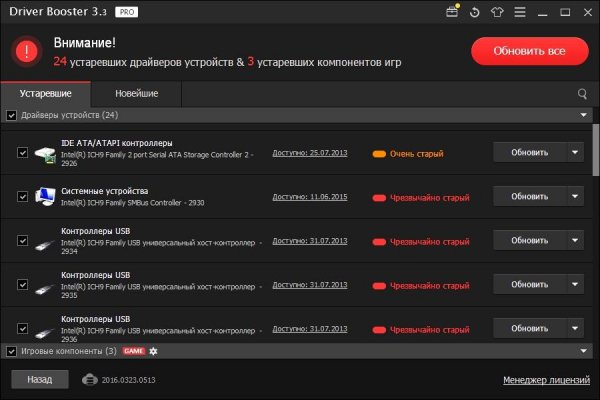Expand the Игровые компоненты section arrow

(x=583, y=351)
